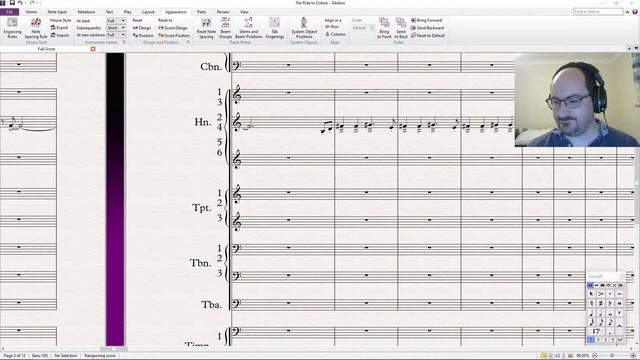Save the score from quick access toolbar
This screenshot has height=360, width=640.
coord(12,3)
